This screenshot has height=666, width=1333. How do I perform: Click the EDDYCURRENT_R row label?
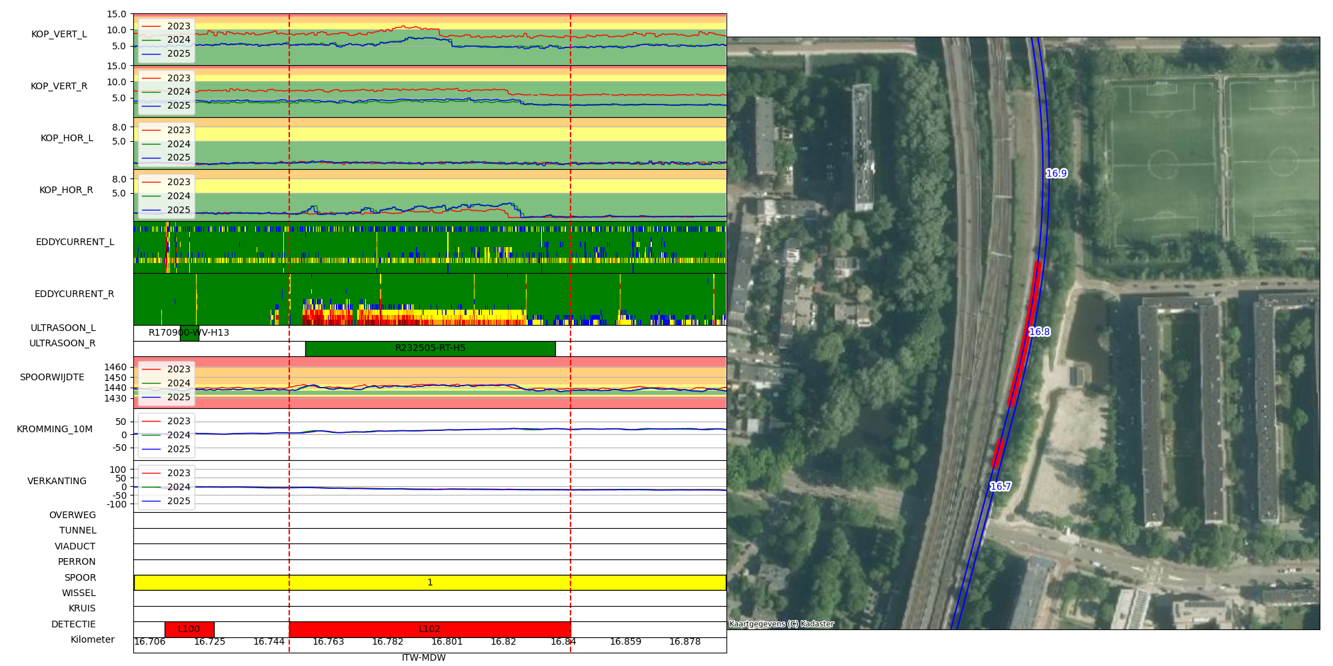pos(74,294)
